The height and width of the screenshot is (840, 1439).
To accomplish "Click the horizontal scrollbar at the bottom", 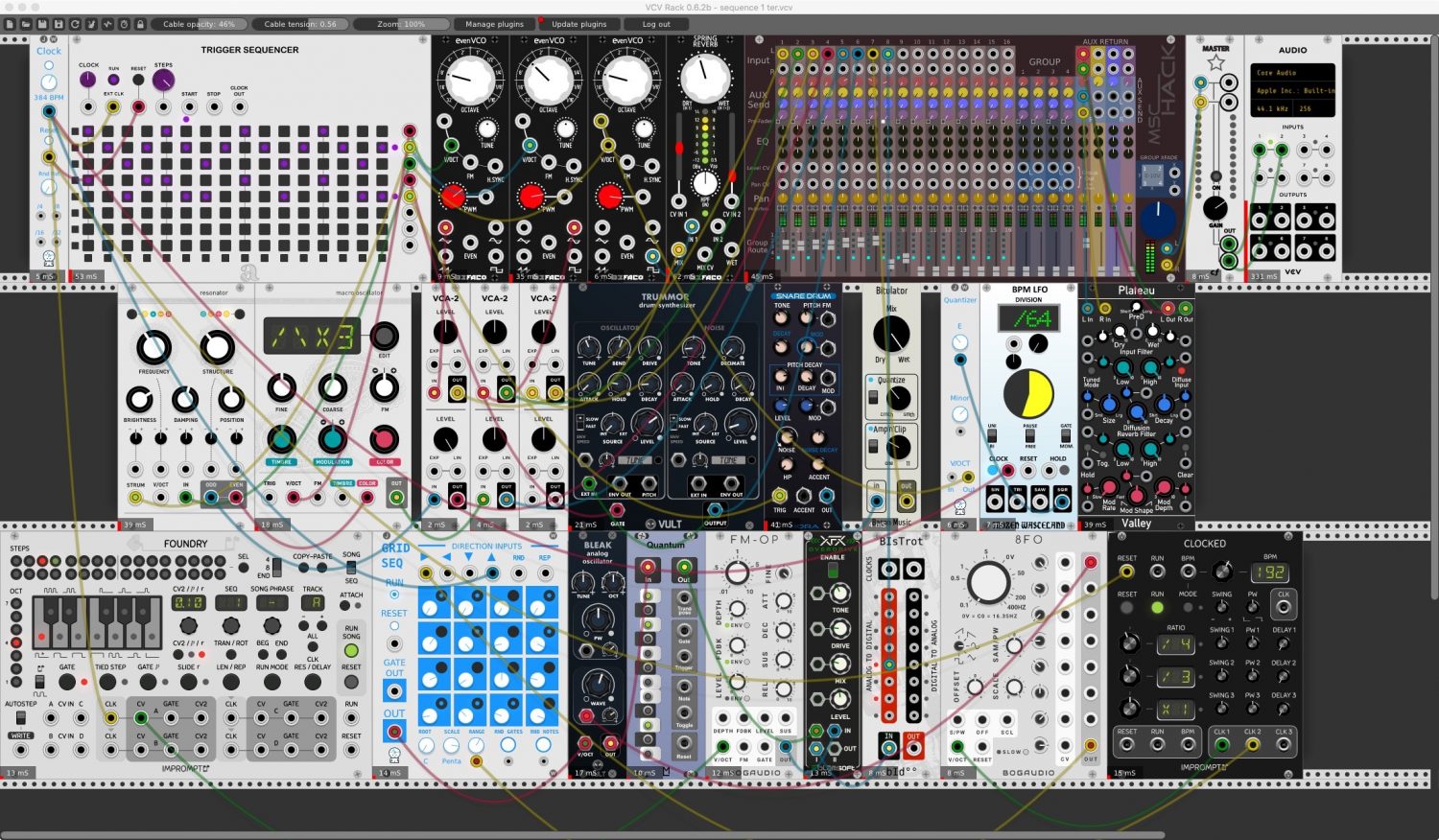I will 582,835.
